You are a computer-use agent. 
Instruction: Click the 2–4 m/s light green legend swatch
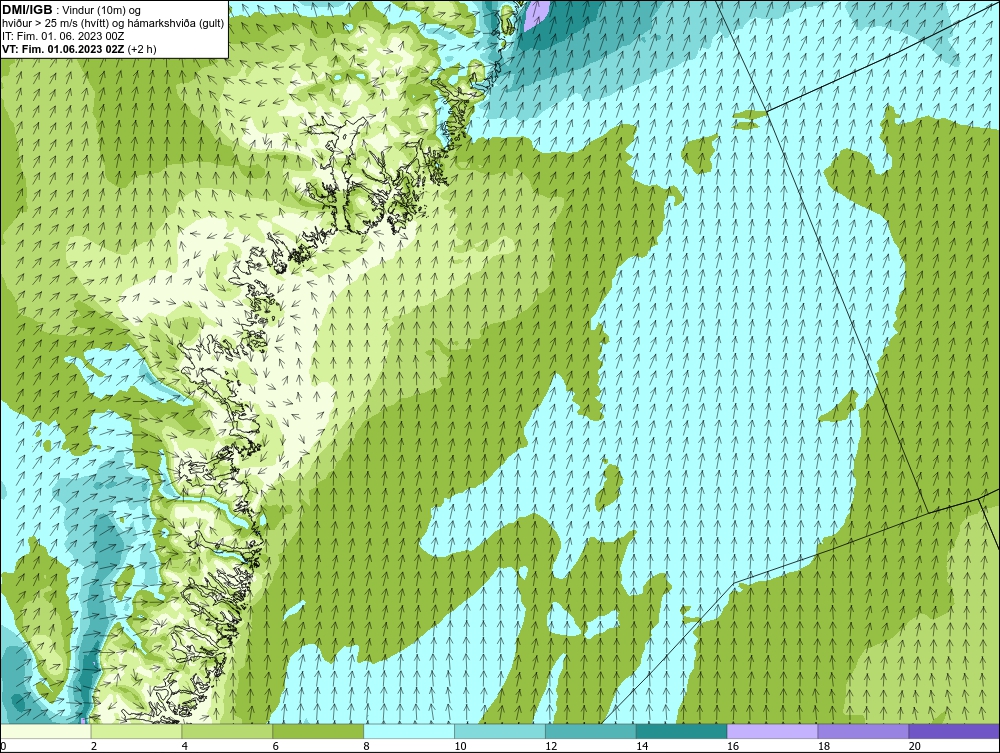point(136,731)
